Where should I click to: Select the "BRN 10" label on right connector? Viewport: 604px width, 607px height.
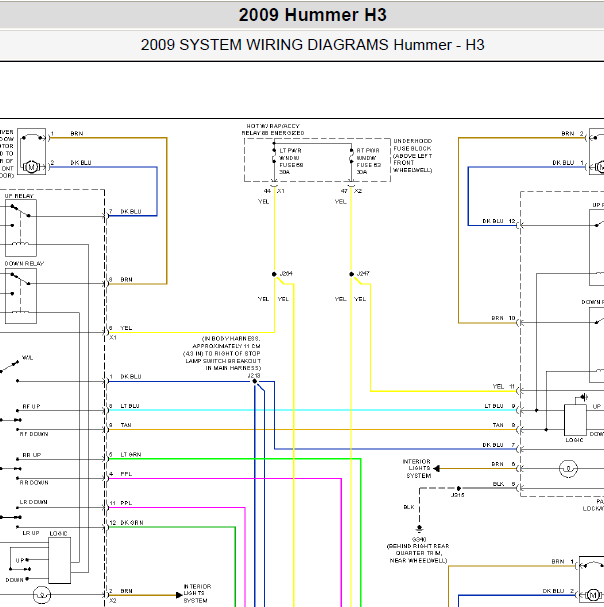click(x=504, y=318)
